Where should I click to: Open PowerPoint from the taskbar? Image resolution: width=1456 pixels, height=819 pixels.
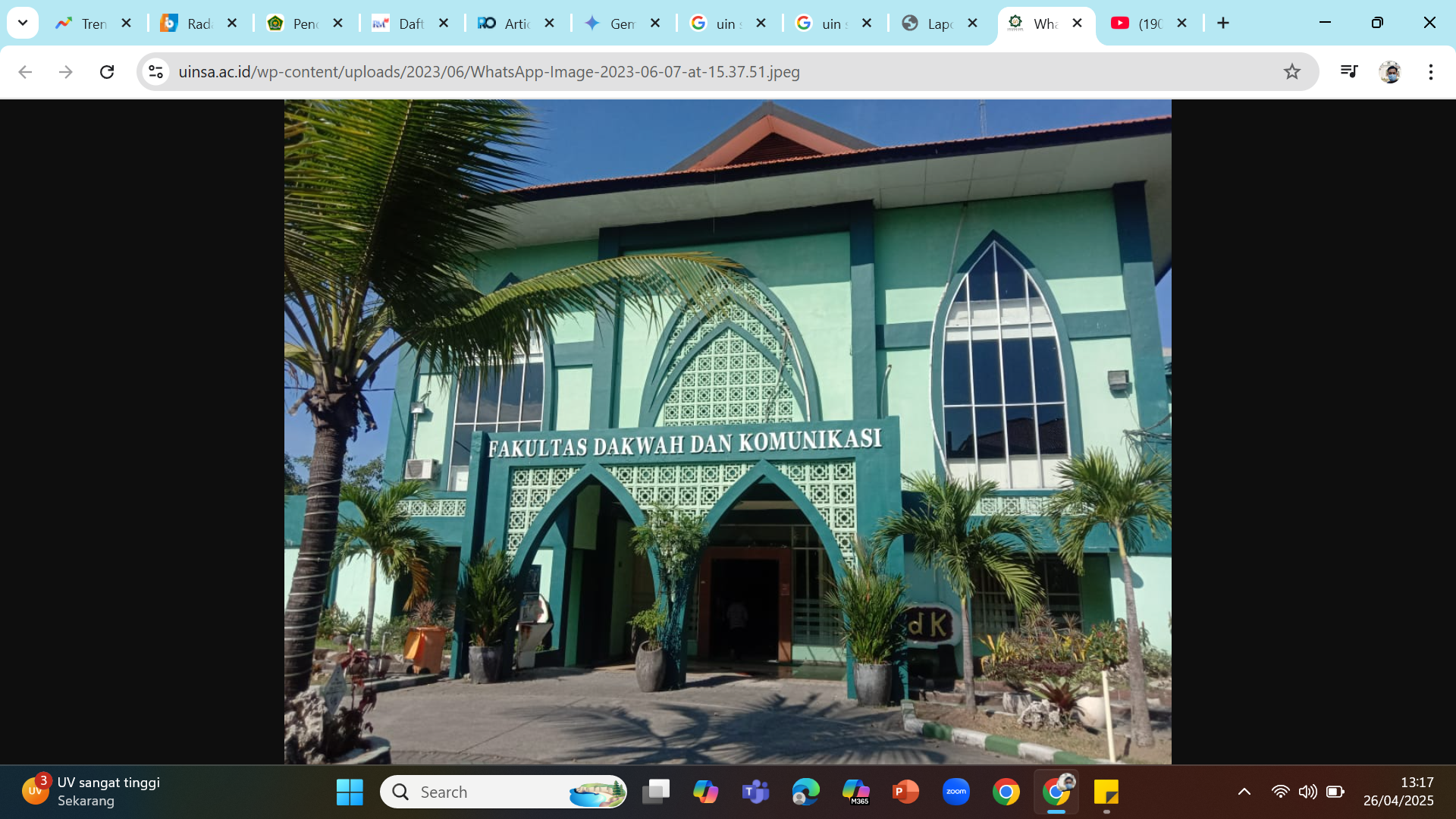point(906,791)
